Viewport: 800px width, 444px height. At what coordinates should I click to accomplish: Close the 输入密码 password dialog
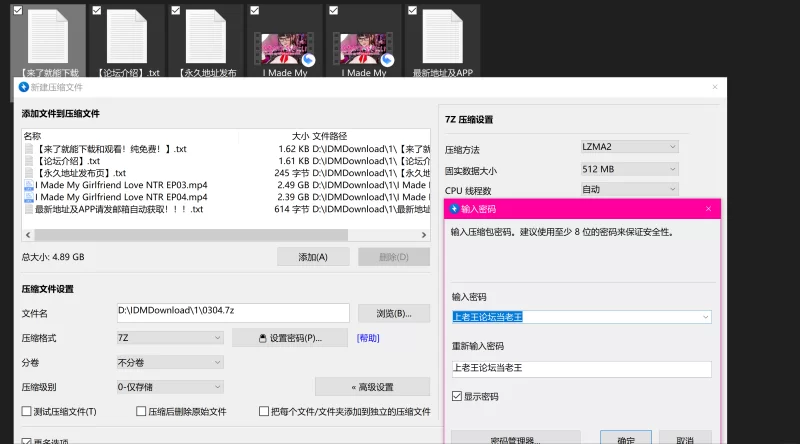[708, 209]
